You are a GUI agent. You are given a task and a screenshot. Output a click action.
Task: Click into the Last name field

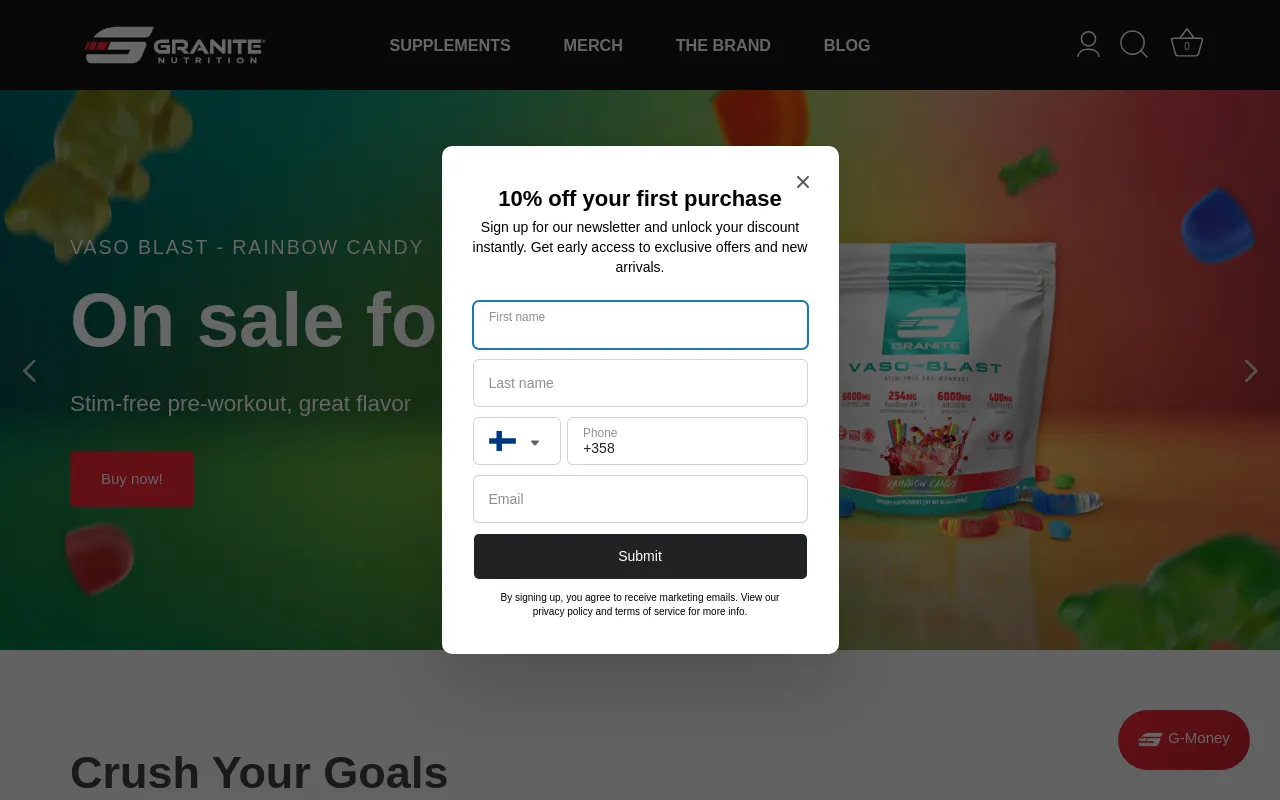click(x=640, y=383)
